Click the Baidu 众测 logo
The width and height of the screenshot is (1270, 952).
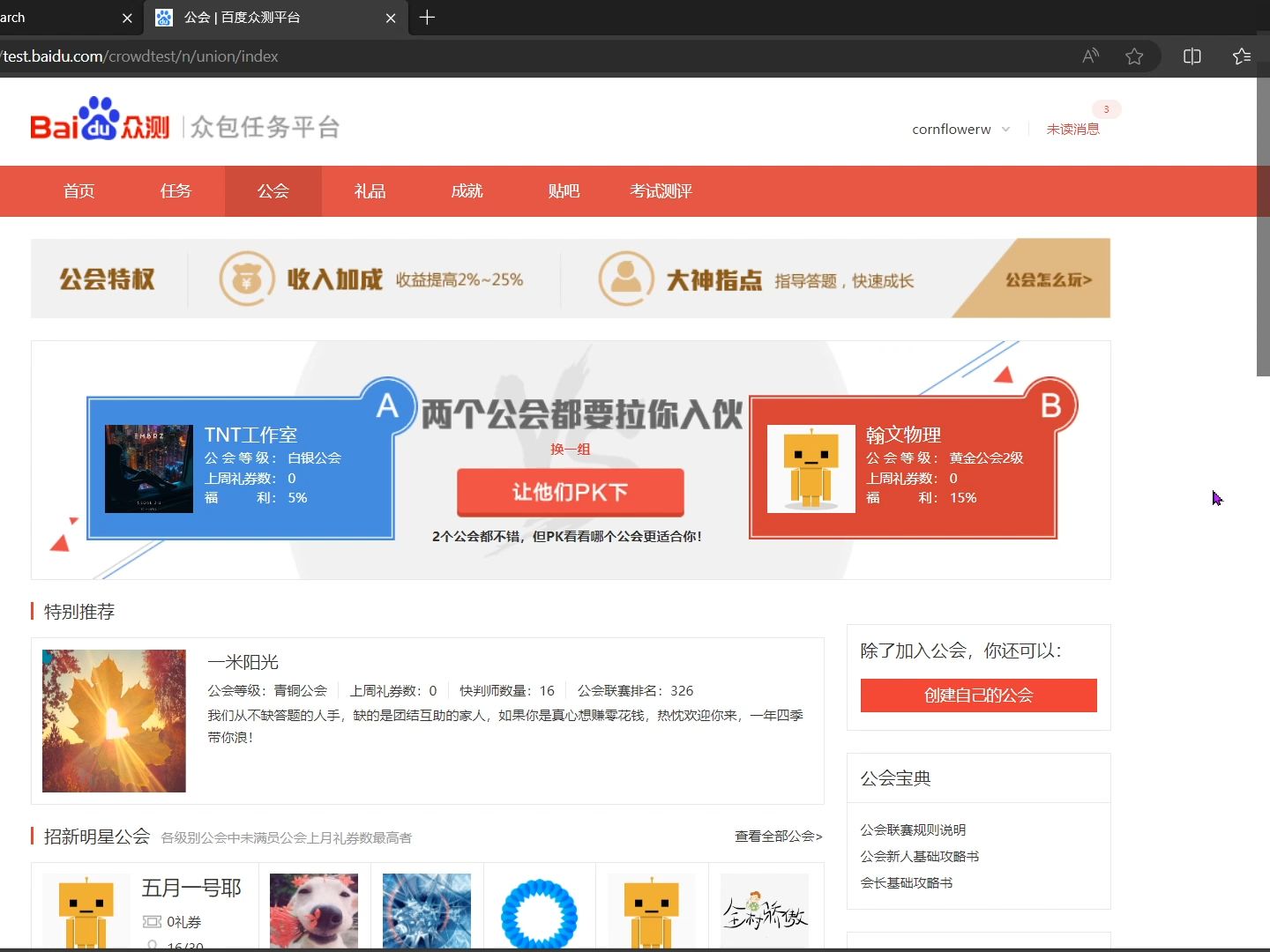[x=100, y=120]
